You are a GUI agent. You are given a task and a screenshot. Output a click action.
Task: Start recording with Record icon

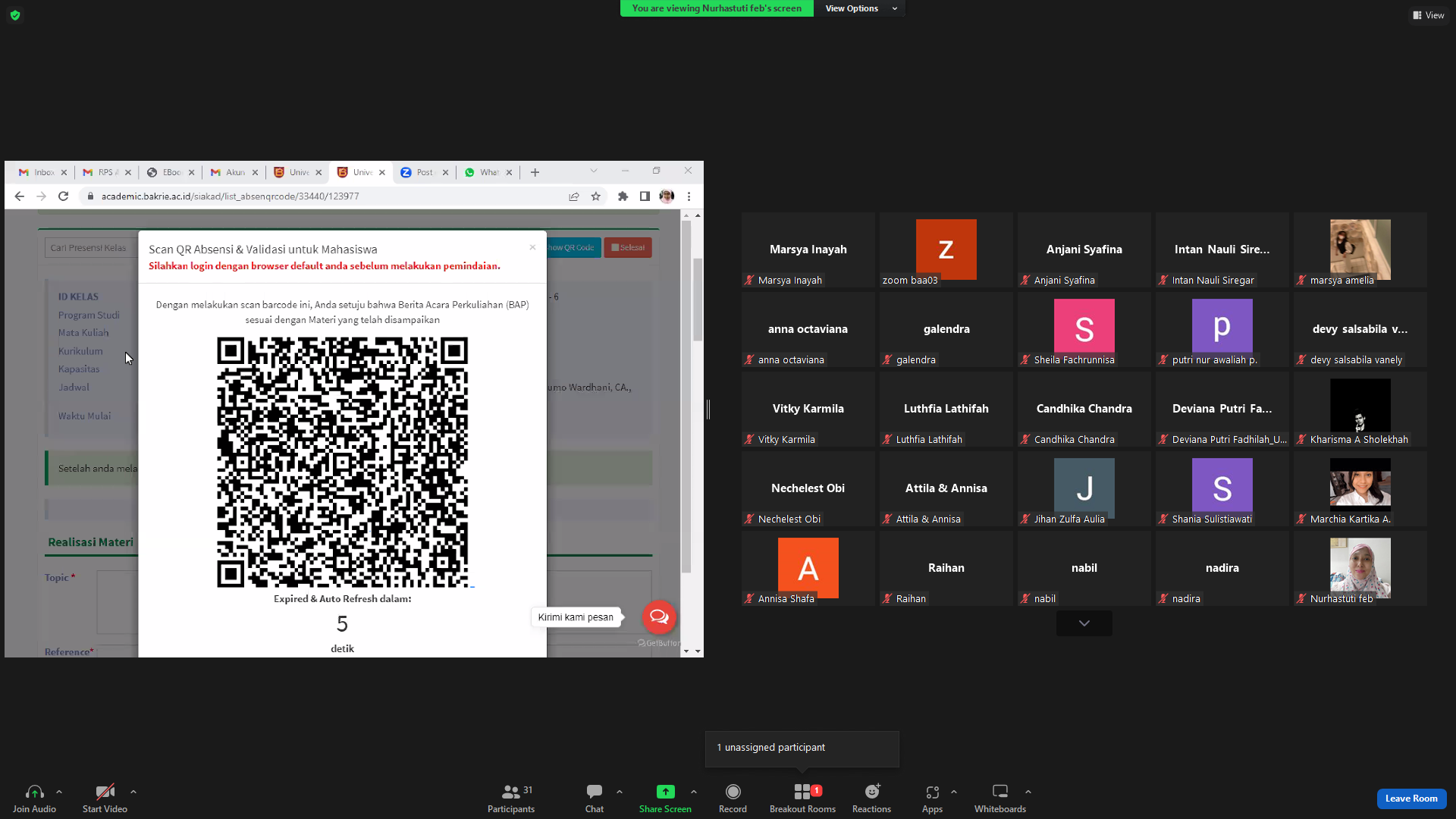point(733,792)
